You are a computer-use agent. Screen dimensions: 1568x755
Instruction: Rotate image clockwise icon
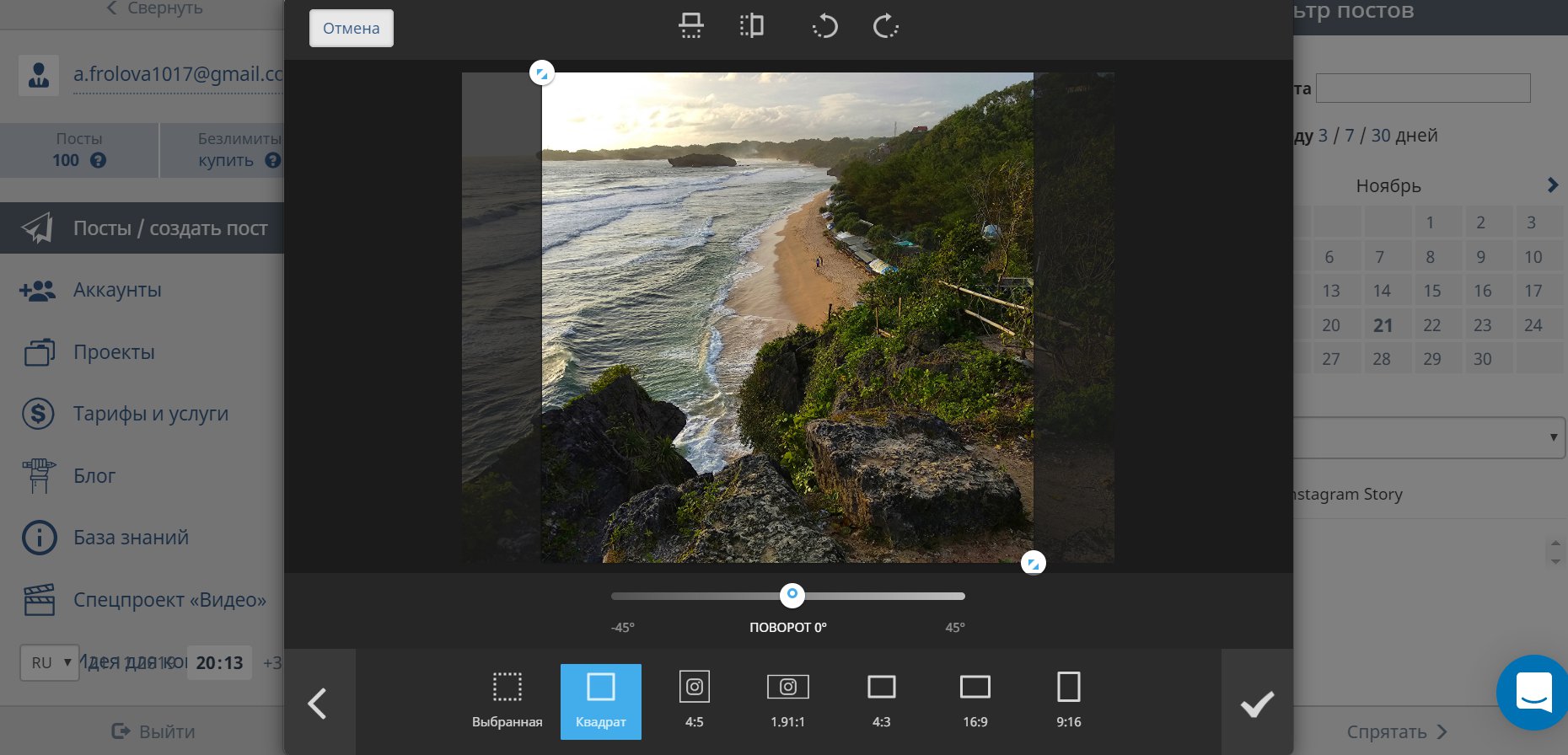pyautogui.click(x=885, y=26)
